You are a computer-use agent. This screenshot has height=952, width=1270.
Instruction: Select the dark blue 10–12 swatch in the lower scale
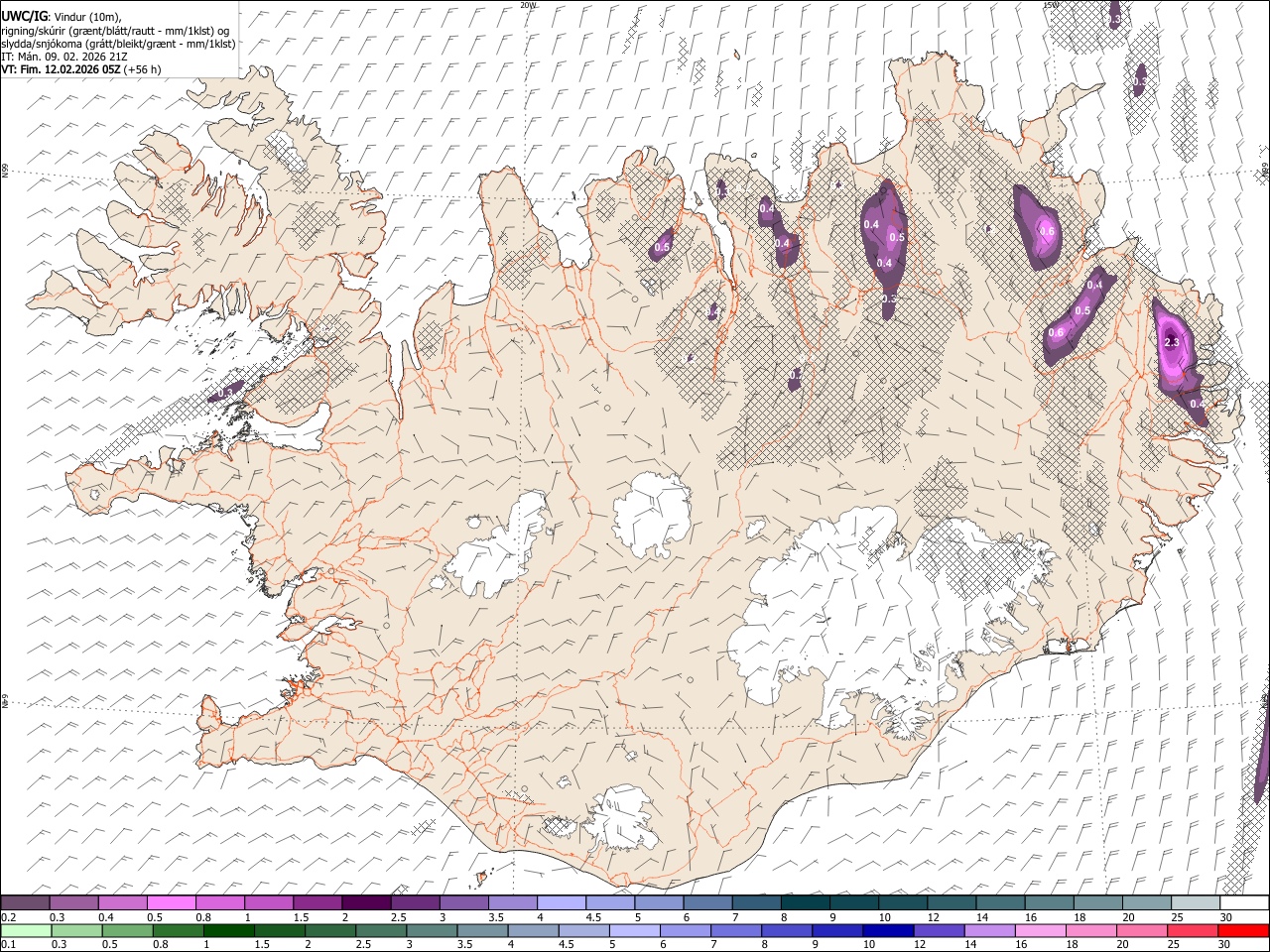[886, 930]
